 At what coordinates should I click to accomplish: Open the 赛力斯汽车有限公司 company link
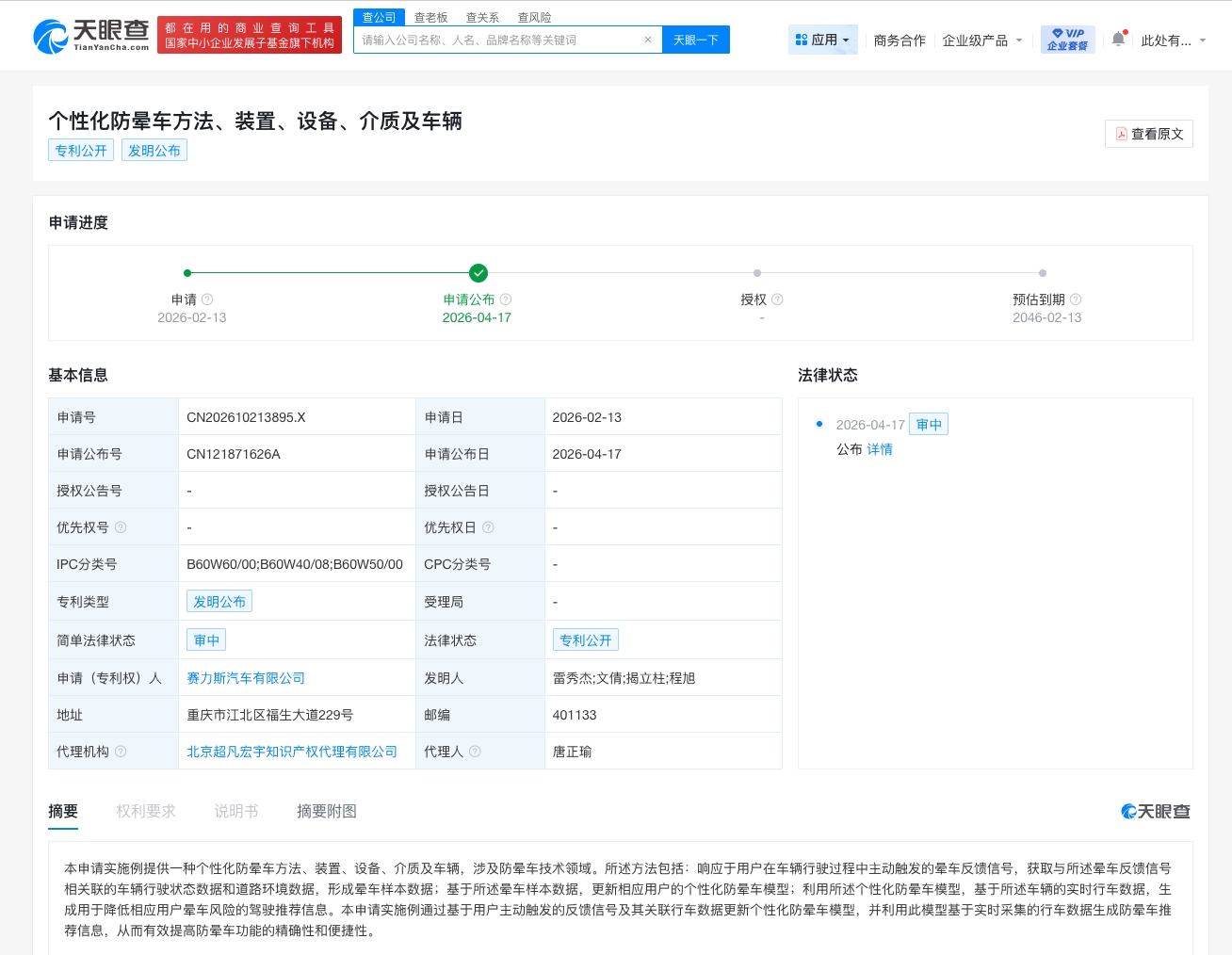point(246,677)
